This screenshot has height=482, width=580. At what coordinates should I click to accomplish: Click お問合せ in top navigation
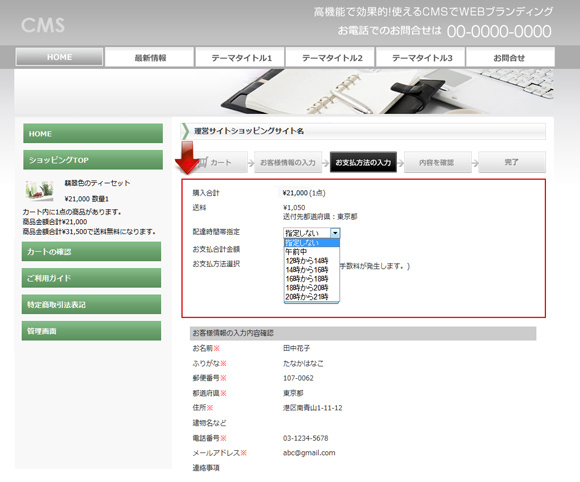pyautogui.click(x=510, y=57)
